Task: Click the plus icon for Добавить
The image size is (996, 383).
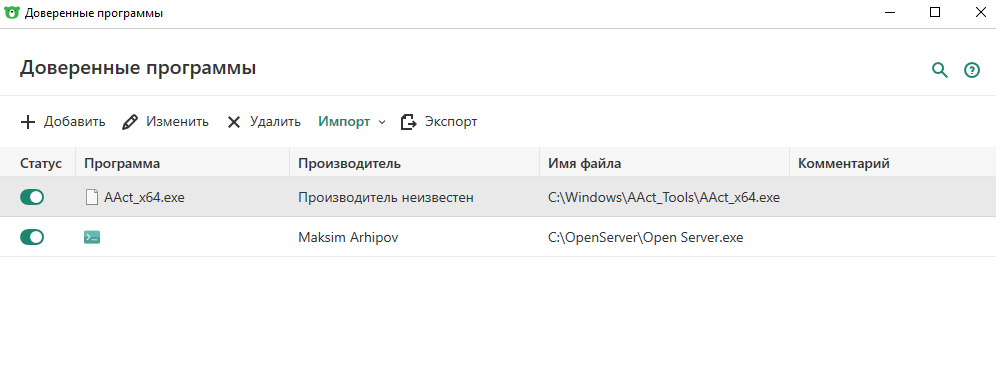Action: [28, 122]
